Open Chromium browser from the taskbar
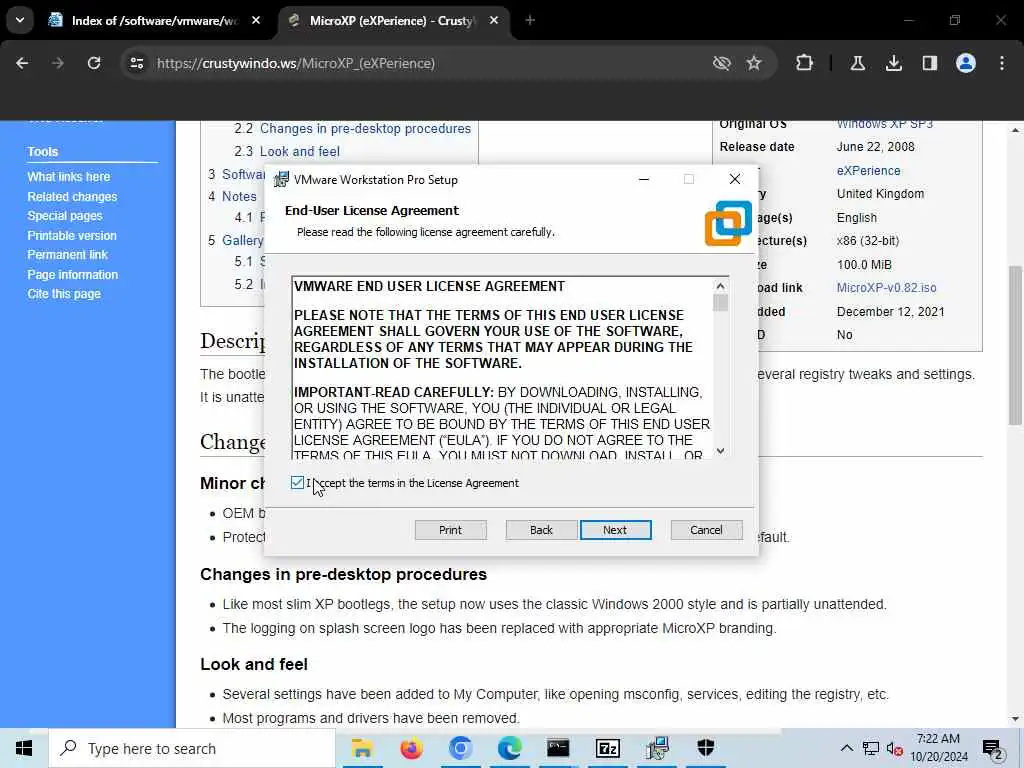Image resolution: width=1024 pixels, height=768 pixels. pyautogui.click(x=460, y=748)
